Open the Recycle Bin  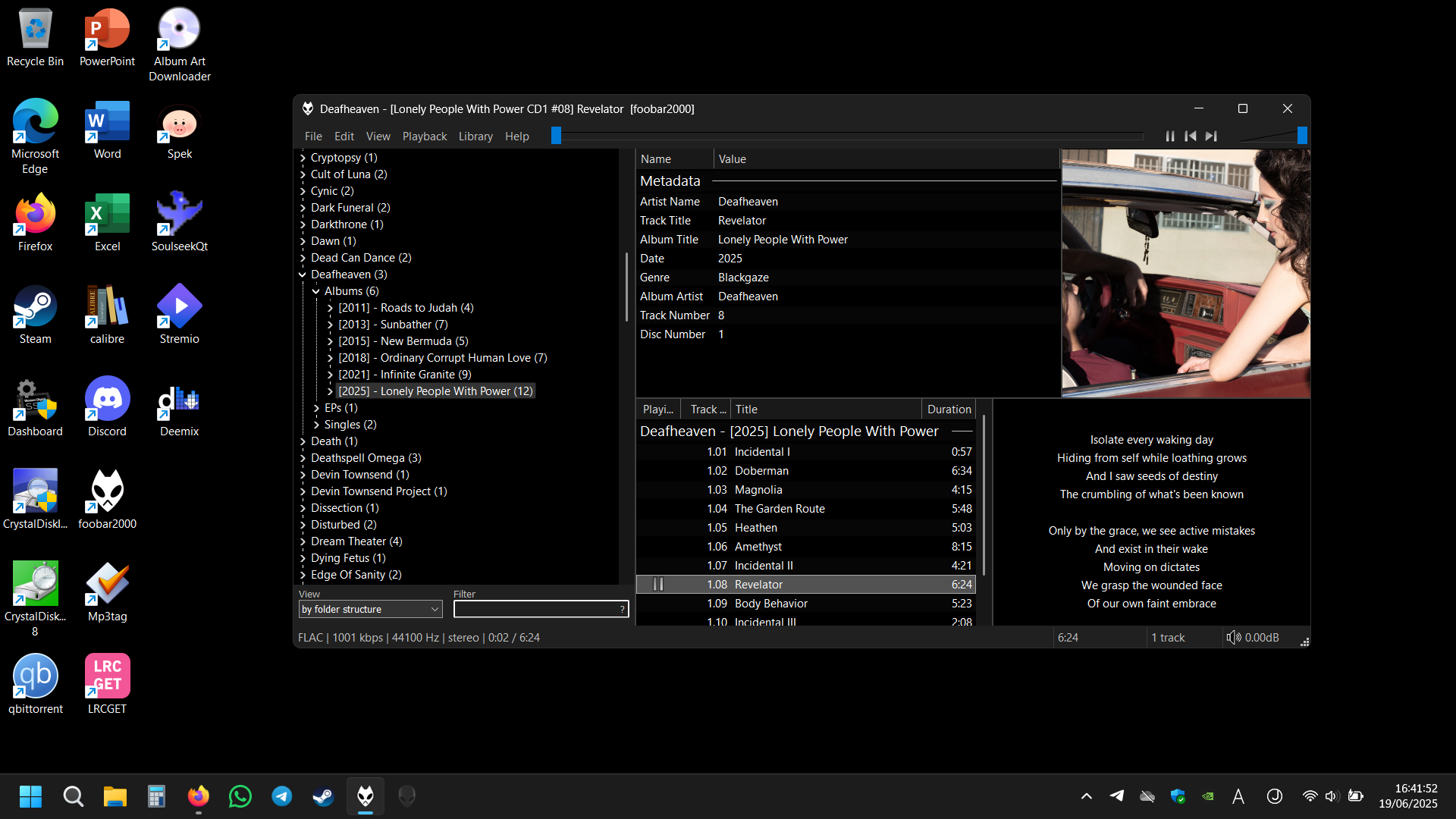[x=36, y=38]
